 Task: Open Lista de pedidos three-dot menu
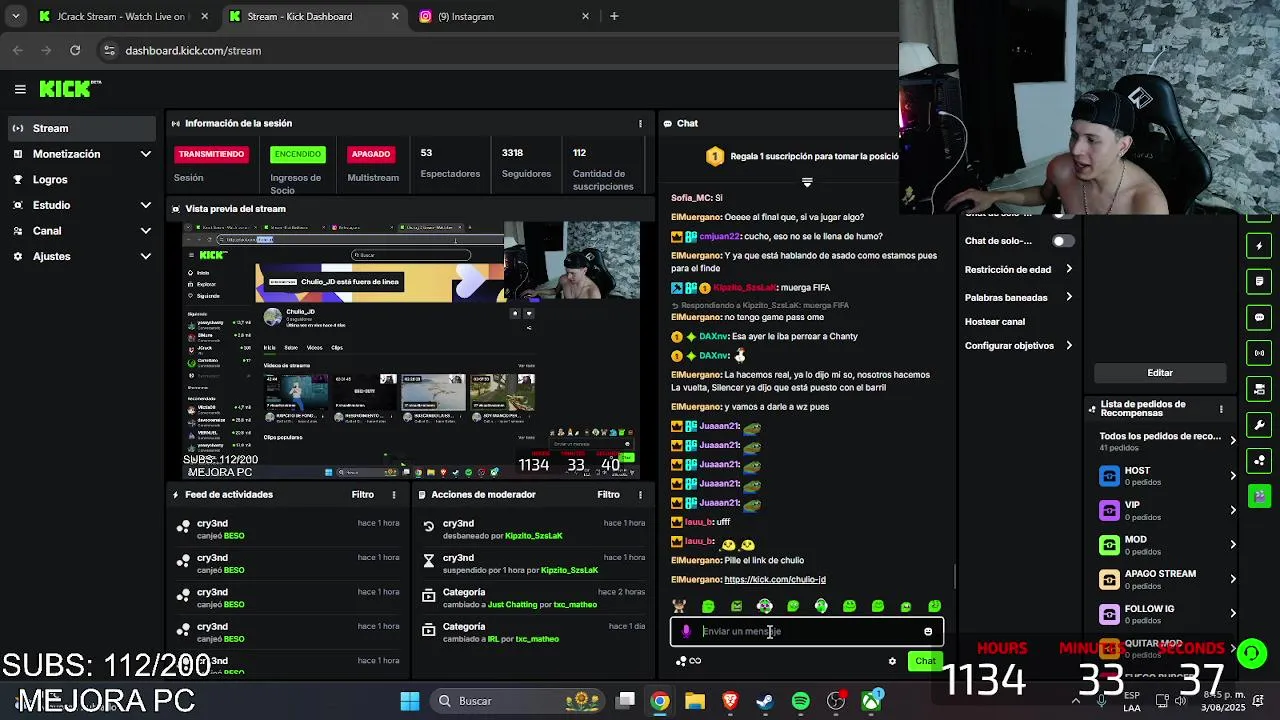point(1221,409)
